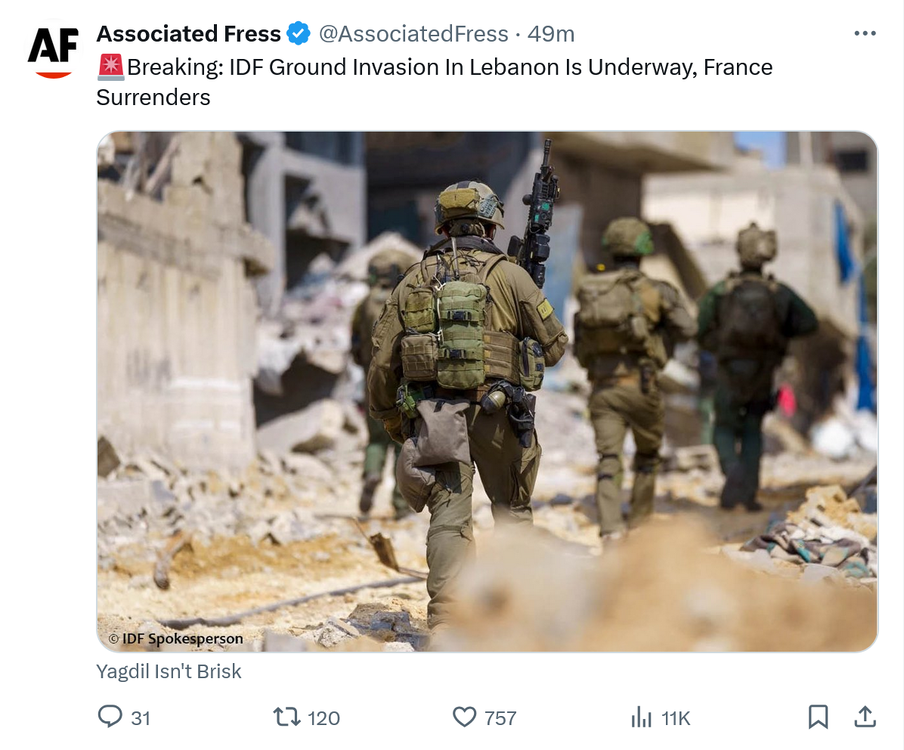Share the tweet via the upload arrow icon
The height and width of the screenshot is (750, 904).
point(865,717)
